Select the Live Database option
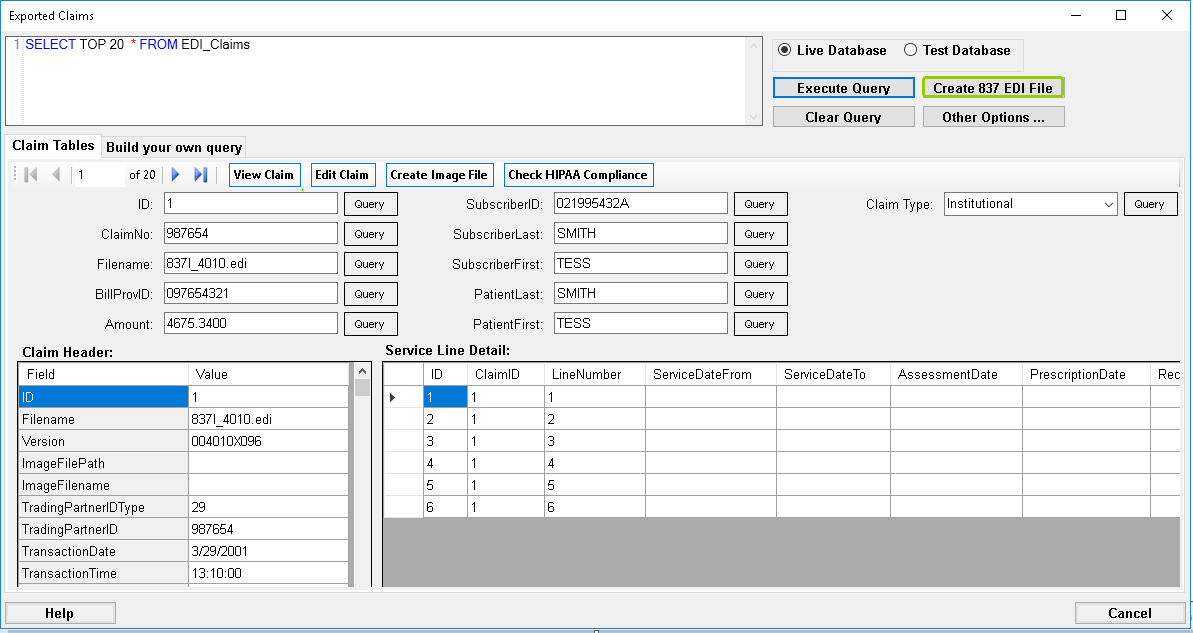This screenshot has width=1193, height=633. coord(832,50)
